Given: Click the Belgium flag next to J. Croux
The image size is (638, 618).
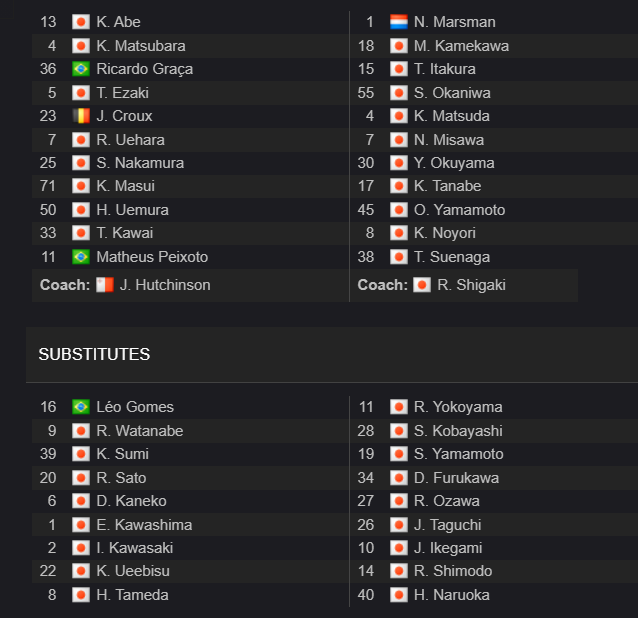Looking at the screenshot, I should pyautogui.click(x=81, y=116).
